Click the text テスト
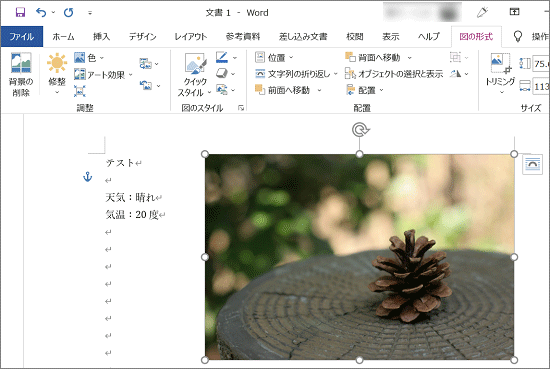Image resolution: width=550 pixels, height=369 pixels. [120, 163]
